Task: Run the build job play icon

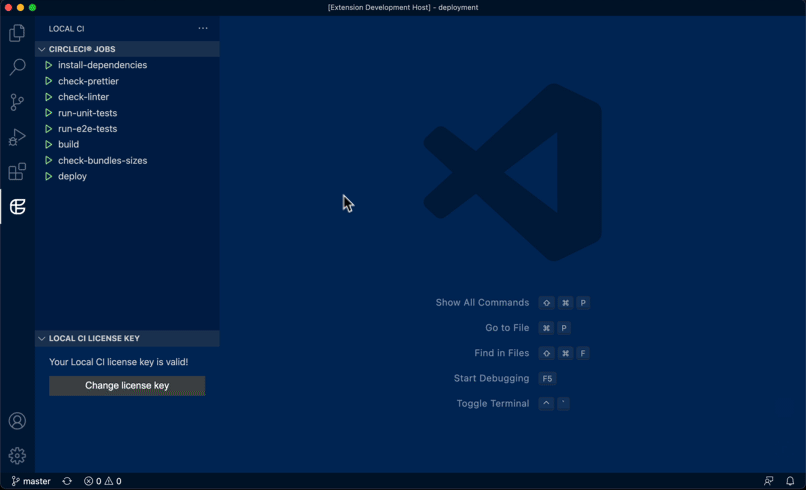Action: pos(48,144)
